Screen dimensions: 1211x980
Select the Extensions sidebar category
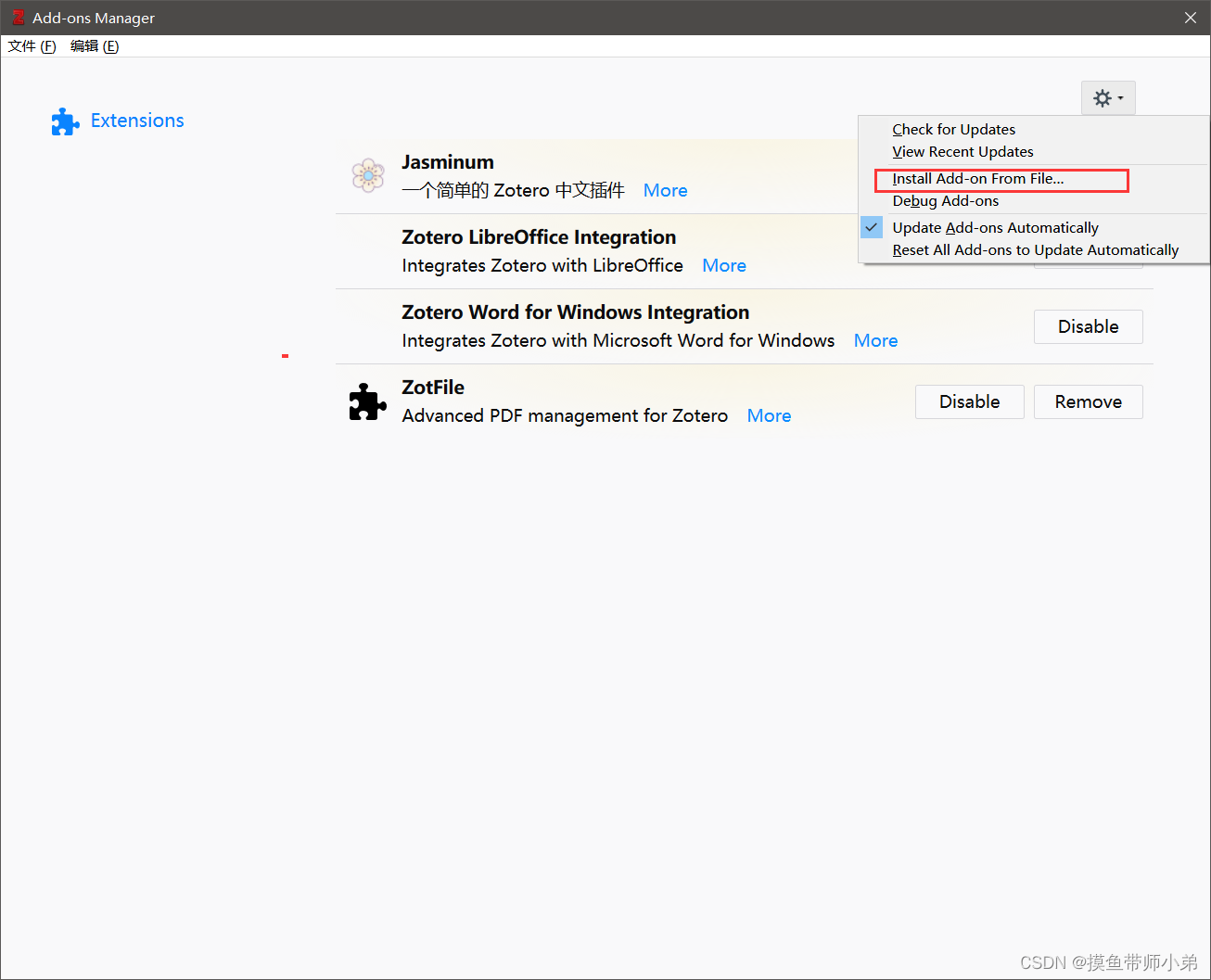tap(119, 121)
